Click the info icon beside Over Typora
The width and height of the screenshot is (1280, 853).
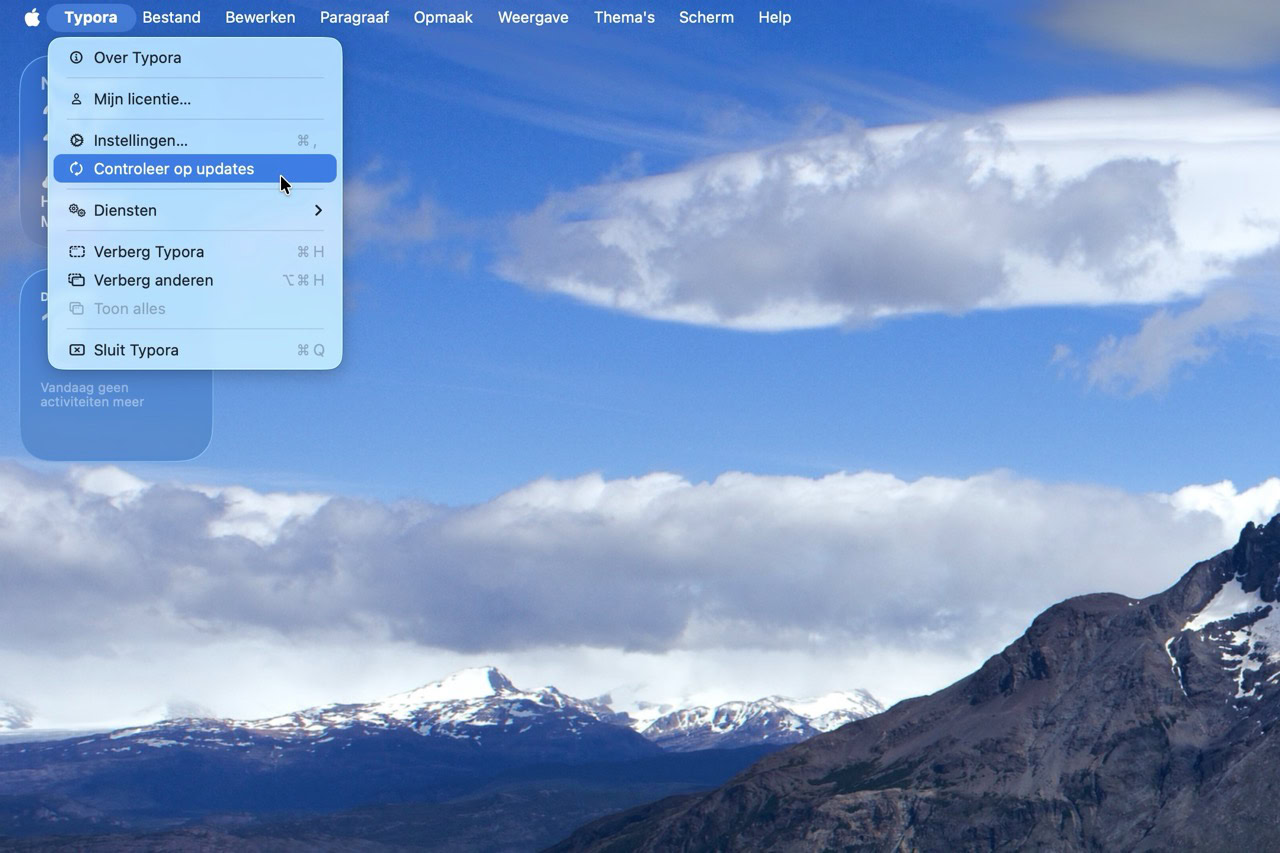click(76, 58)
